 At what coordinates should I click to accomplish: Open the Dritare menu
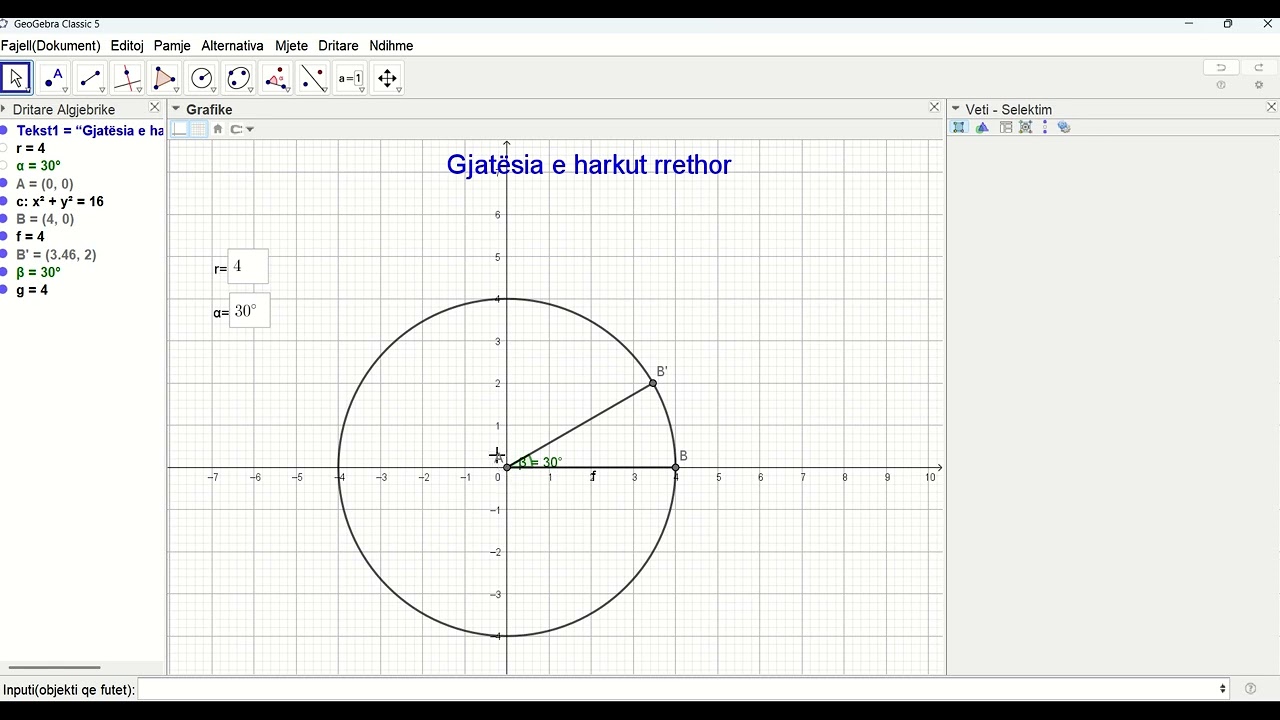[x=338, y=46]
